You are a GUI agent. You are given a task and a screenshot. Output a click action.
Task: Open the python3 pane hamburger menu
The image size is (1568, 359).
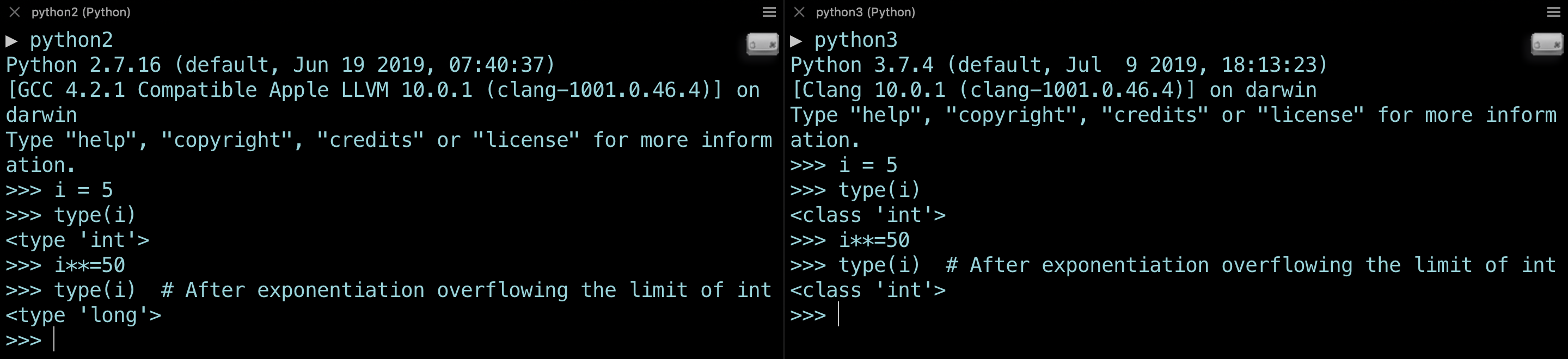[1553, 12]
